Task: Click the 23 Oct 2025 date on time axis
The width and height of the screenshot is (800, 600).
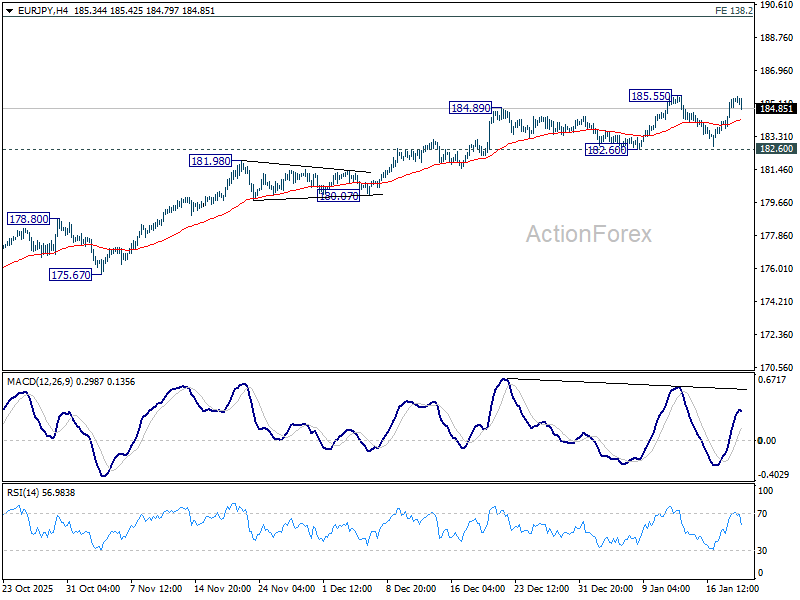Action: pyautogui.click(x=28, y=589)
